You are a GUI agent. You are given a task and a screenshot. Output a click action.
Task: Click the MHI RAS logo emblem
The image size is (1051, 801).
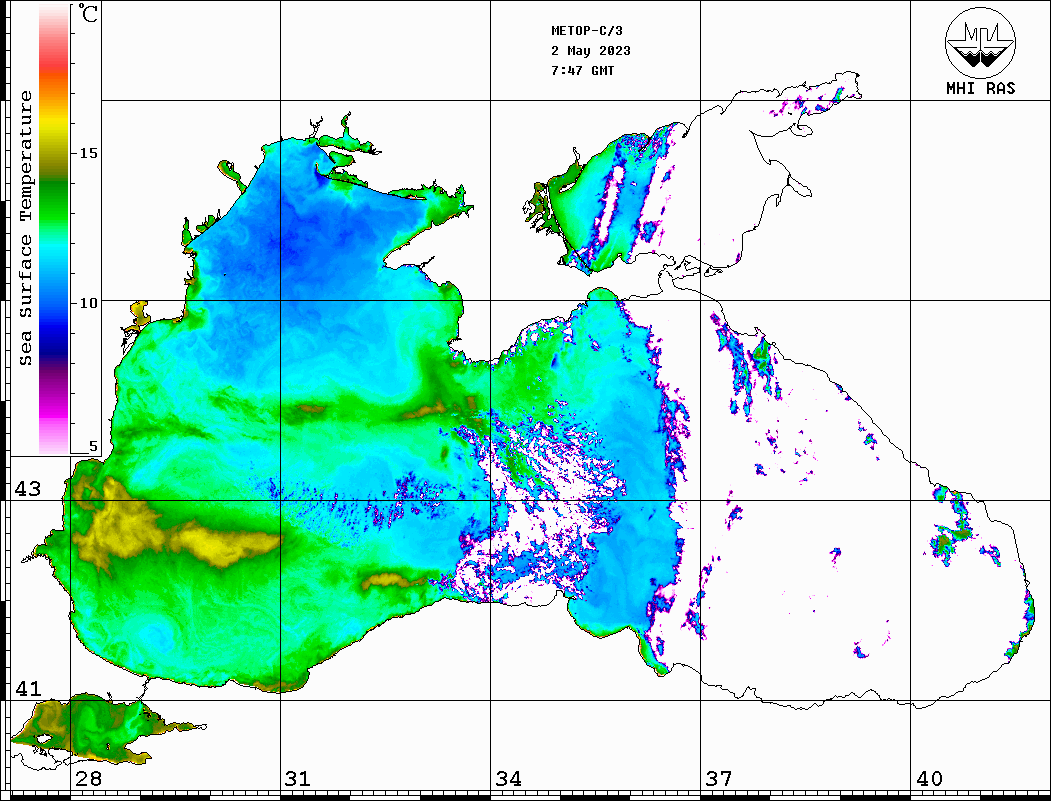pos(980,42)
